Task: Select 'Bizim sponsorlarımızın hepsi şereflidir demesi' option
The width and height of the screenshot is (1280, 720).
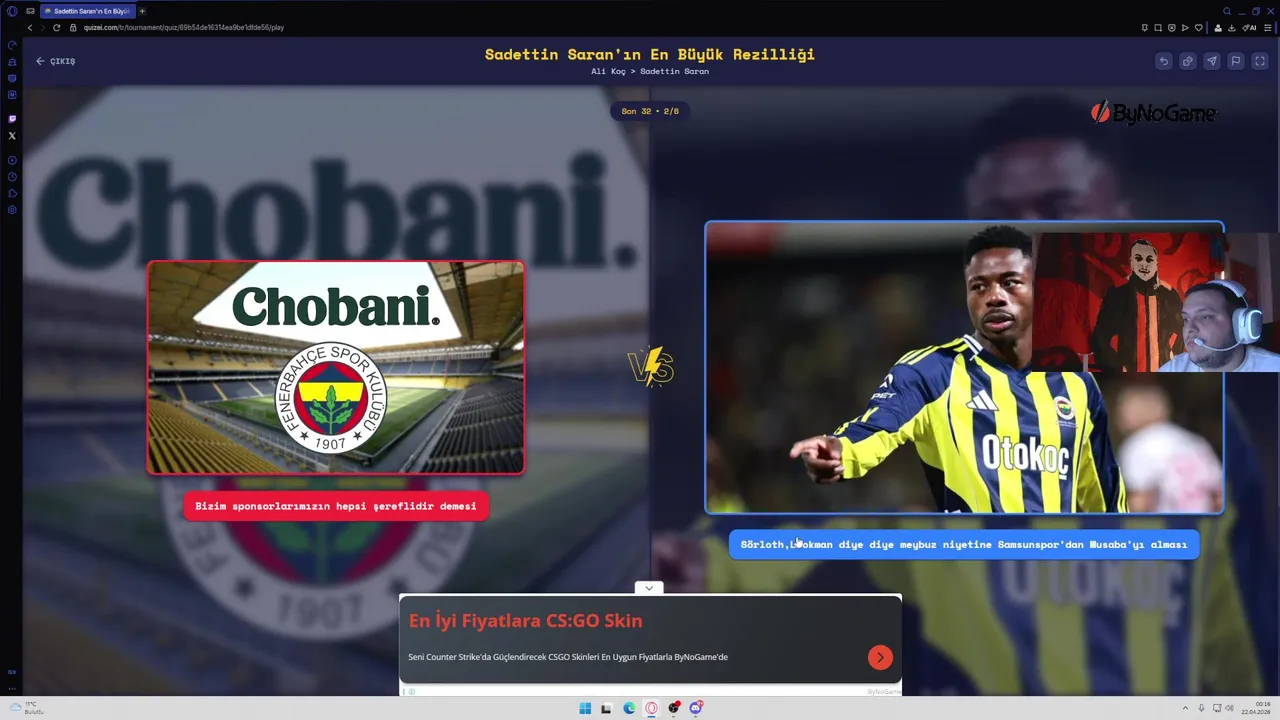Action: pyautogui.click(x=336, y=506)
